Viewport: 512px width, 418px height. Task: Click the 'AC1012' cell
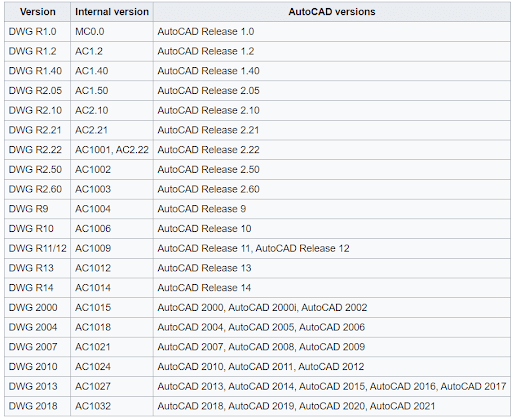click(x=112, y=268)
